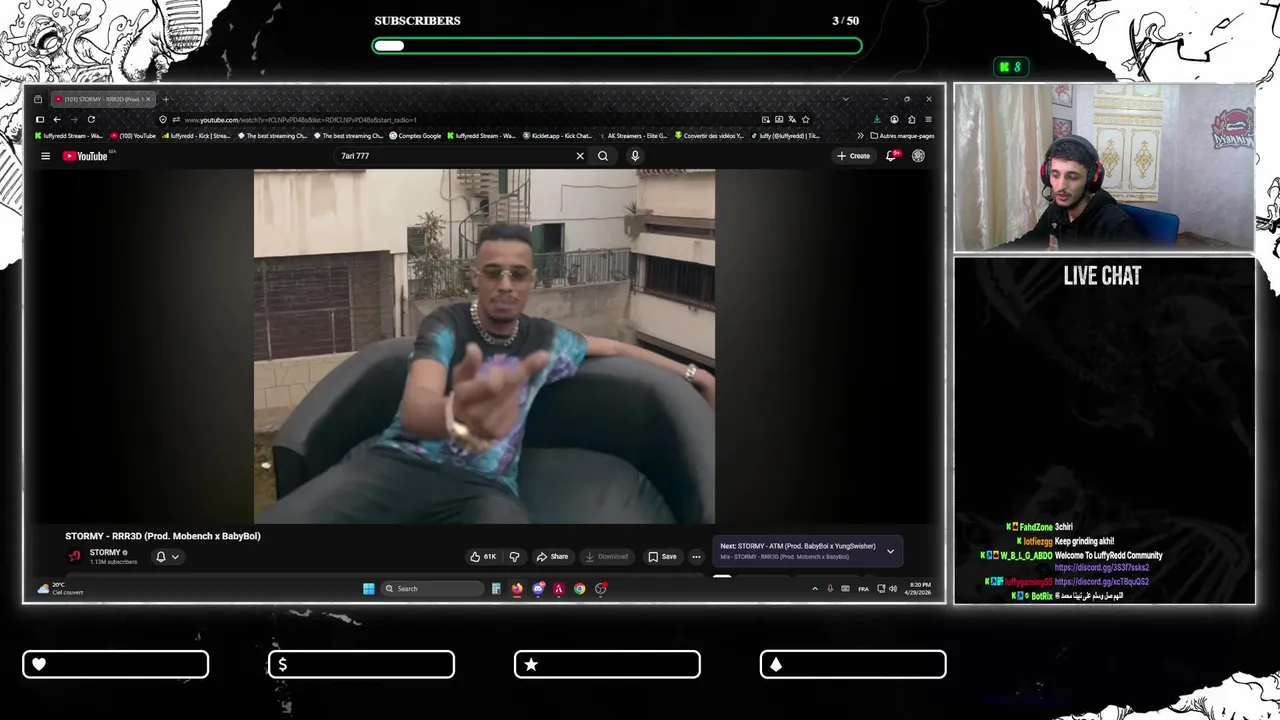The height and width of the screenshot is (720, 1280).
Task: Open the browser downloads icon
Action: [x=877, y=120]
